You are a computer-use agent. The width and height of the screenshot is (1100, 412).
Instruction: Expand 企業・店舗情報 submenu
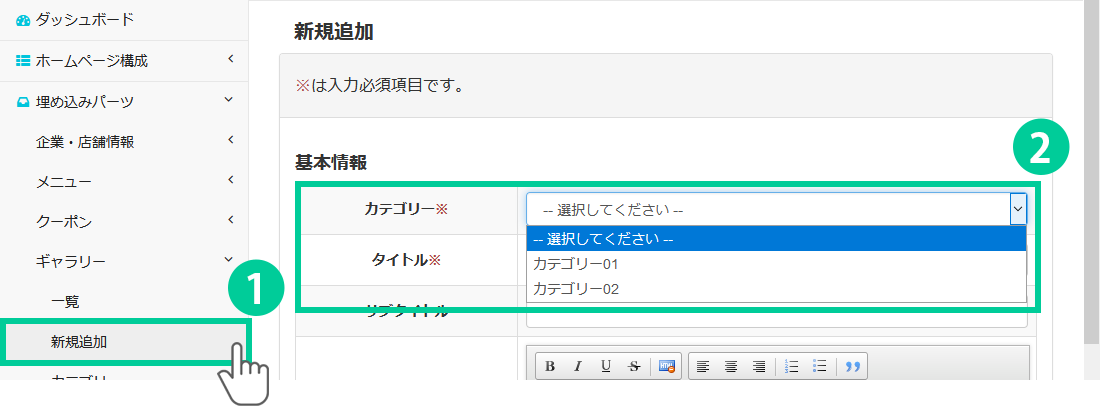point(85,141)
